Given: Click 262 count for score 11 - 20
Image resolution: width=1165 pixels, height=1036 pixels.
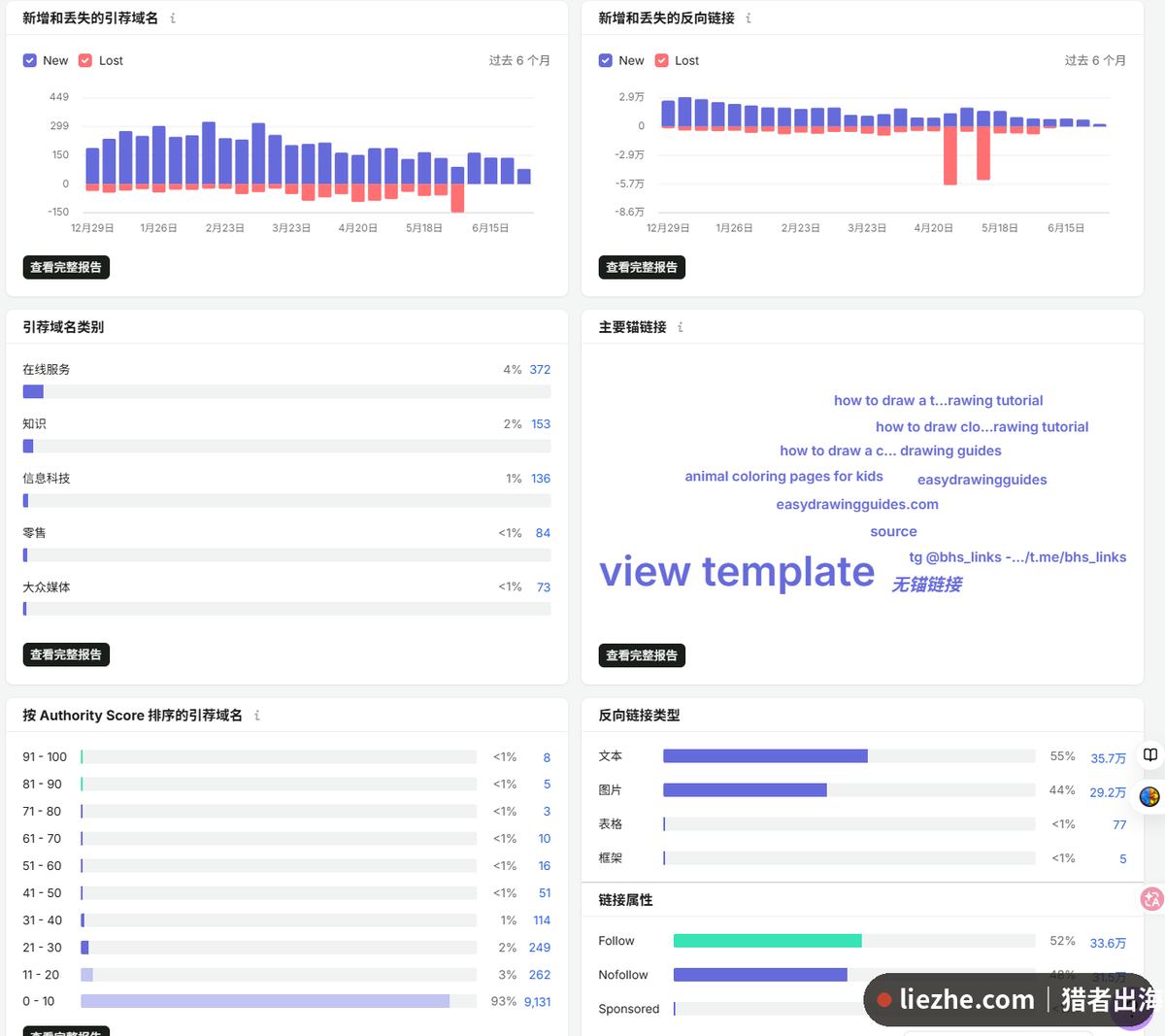Looking at the screenshot, I should [x=540, y=975].
